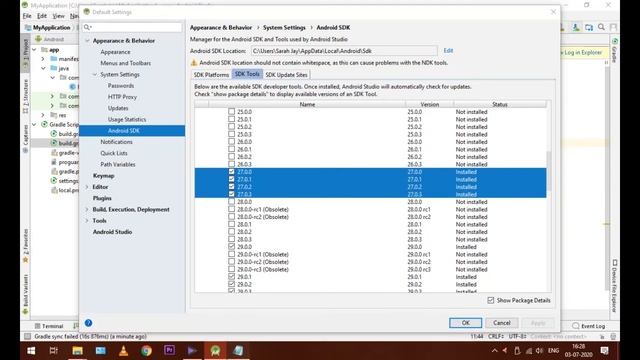Check the 25.0.0 build tools checkbox
Screen dimensions: 640x360
(231, 111)
